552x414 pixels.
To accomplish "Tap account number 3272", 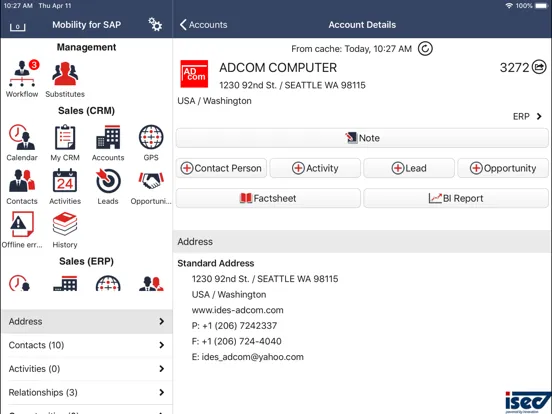I will (x=514, y=67).
